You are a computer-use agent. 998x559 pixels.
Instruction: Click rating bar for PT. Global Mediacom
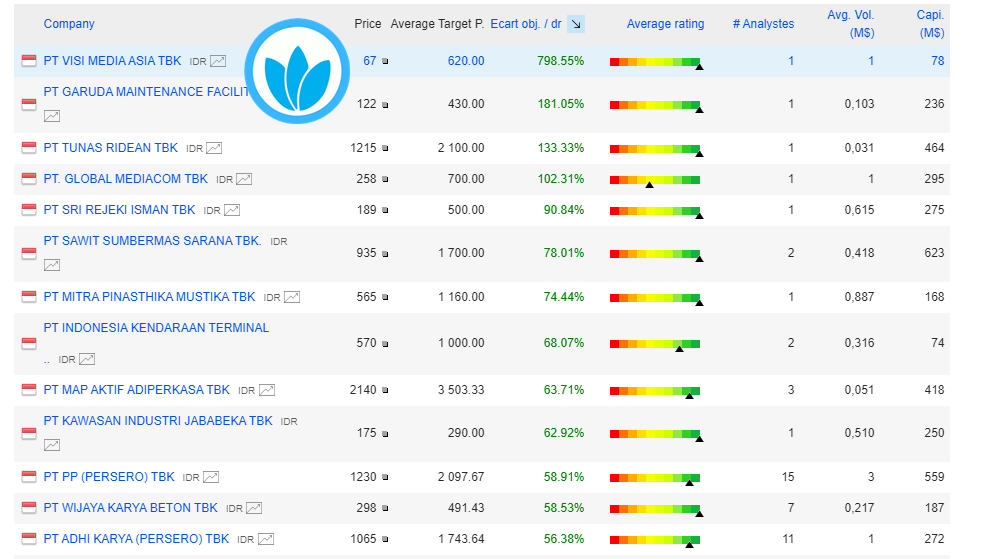(x=654, y=180)
